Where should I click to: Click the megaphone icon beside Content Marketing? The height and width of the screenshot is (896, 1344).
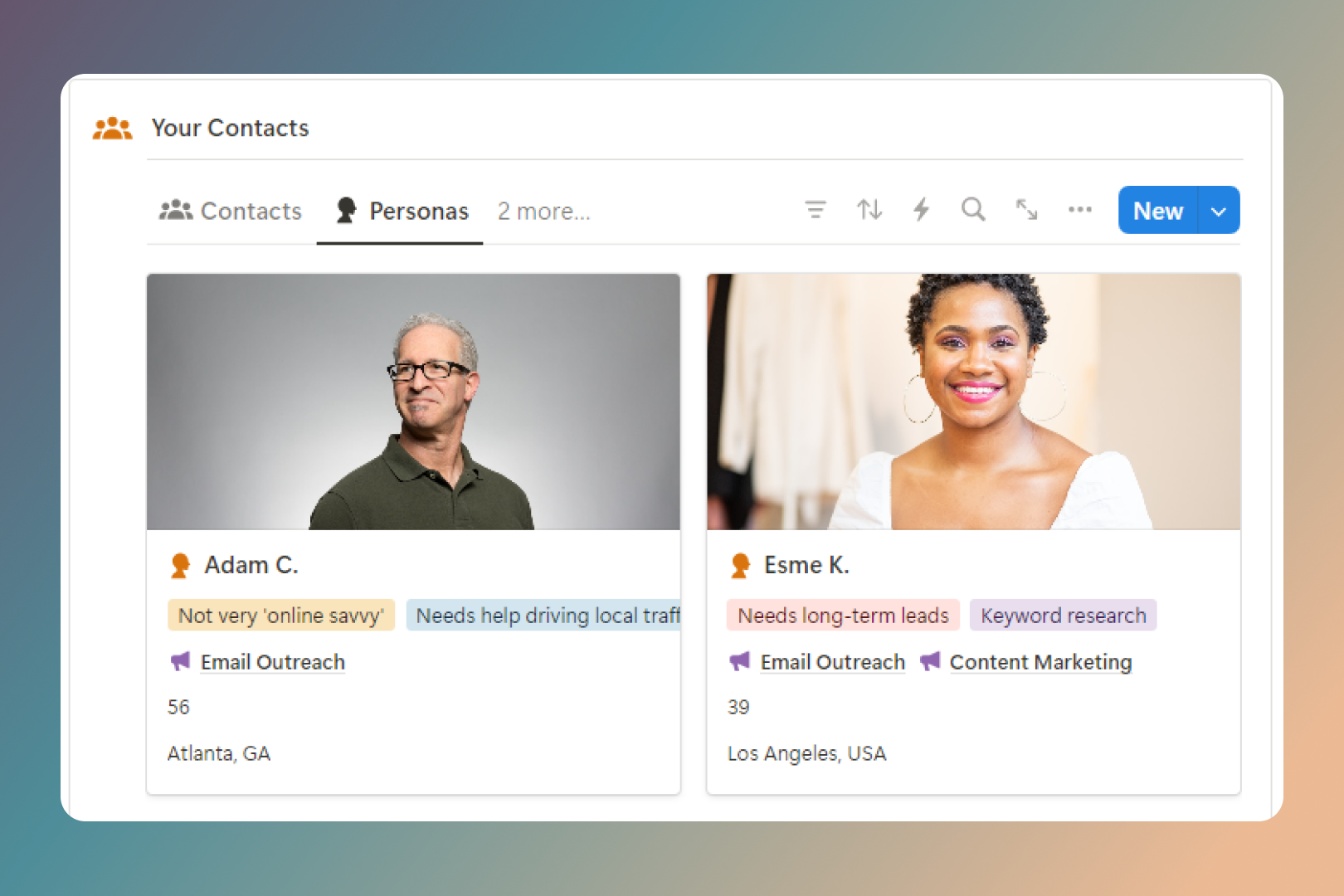coord(930,661)
